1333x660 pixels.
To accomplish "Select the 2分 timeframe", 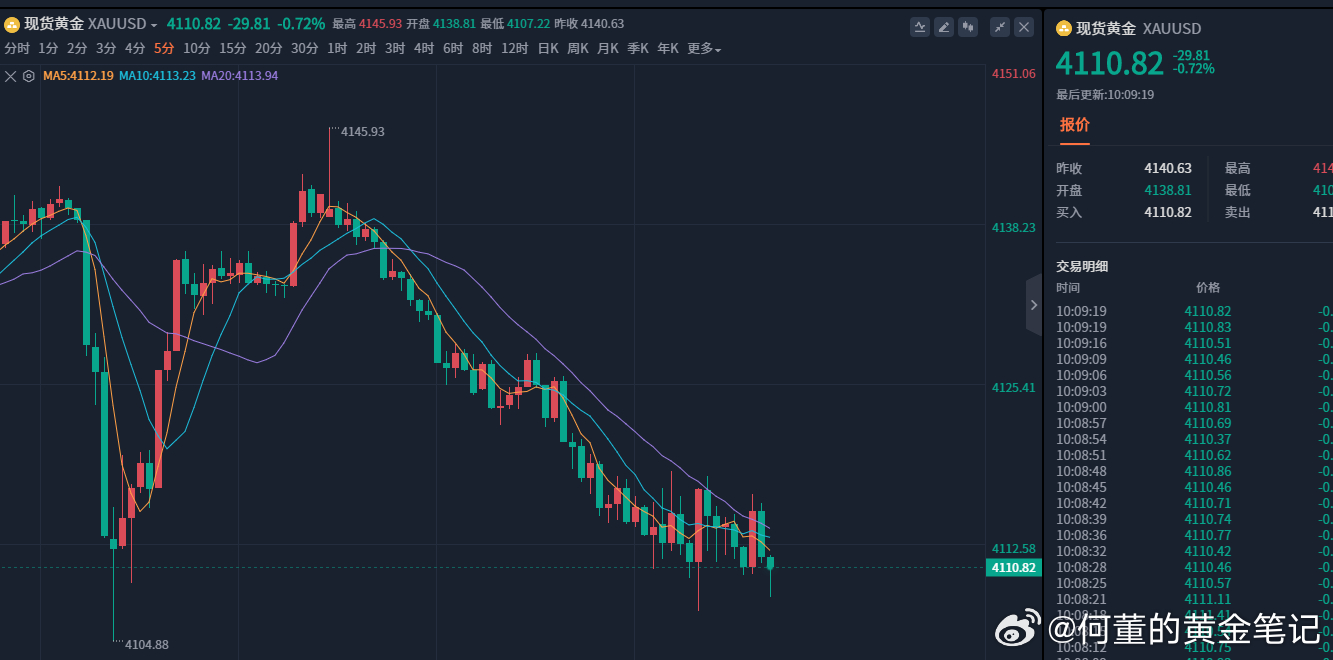I will pos(77,48).
